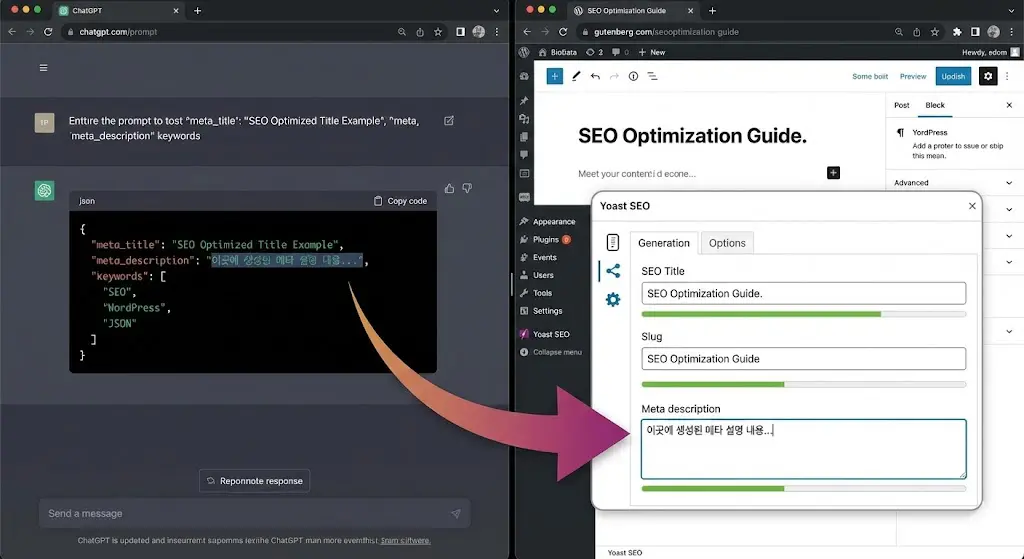
Task: Open tab list chevron in WordPress window
Action: tap(1011, 11)
